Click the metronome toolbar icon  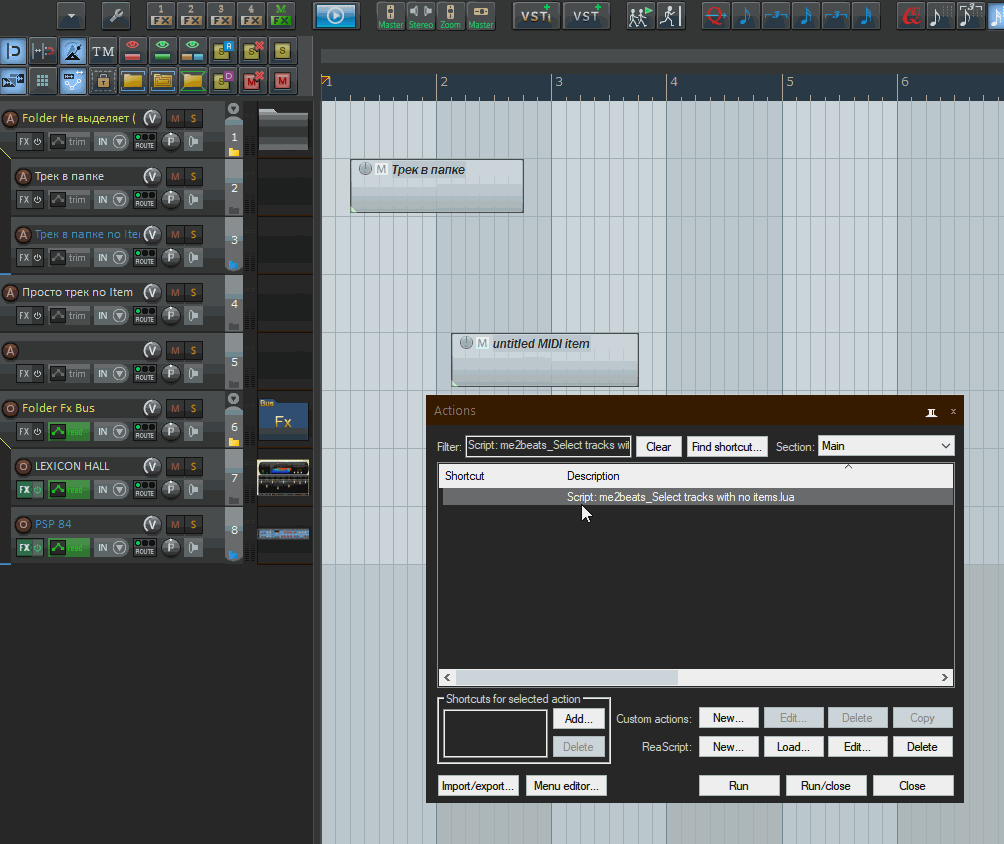click(x=72, y=51)
